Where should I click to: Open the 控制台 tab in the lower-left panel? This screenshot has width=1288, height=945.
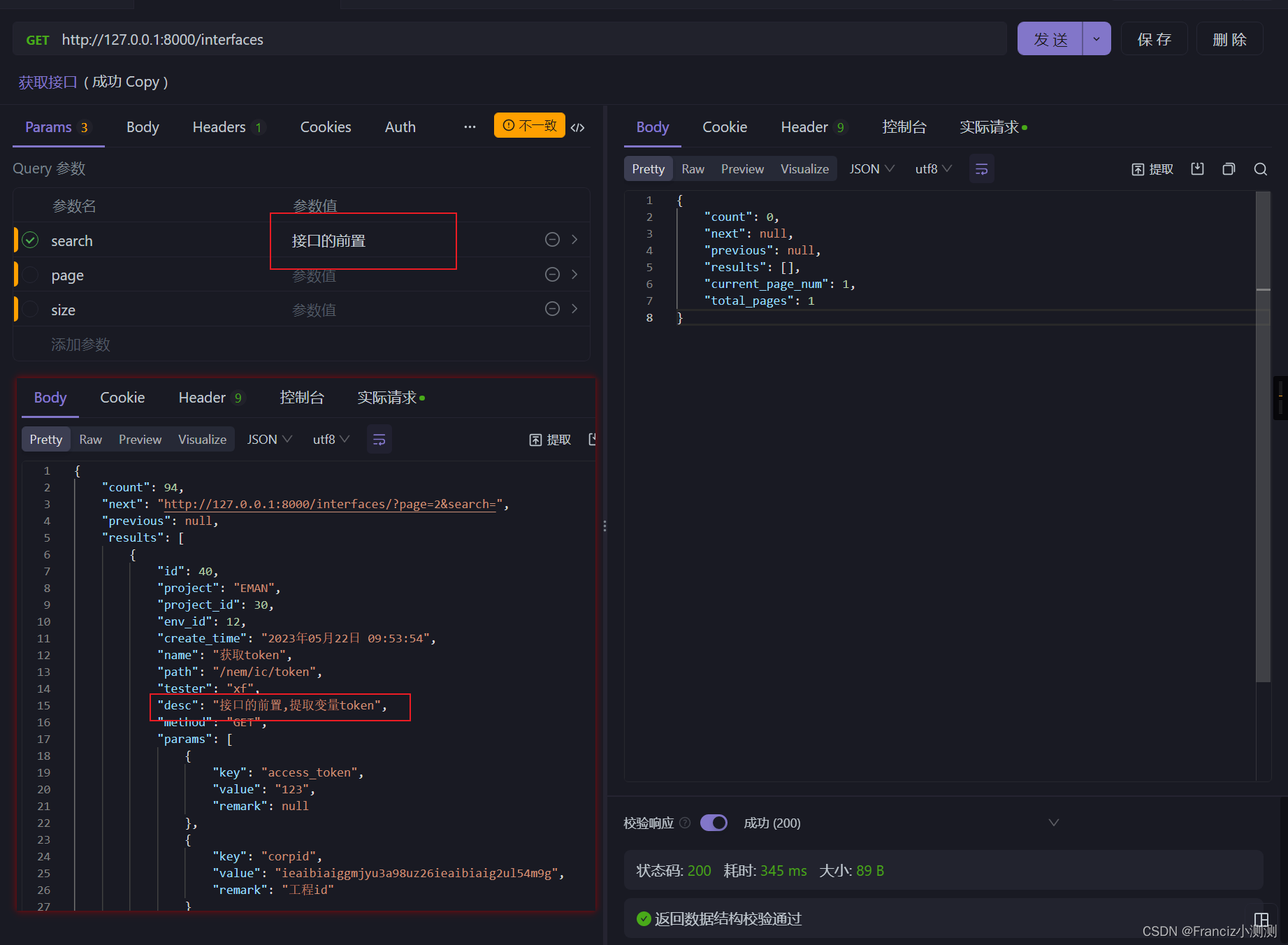302,398
